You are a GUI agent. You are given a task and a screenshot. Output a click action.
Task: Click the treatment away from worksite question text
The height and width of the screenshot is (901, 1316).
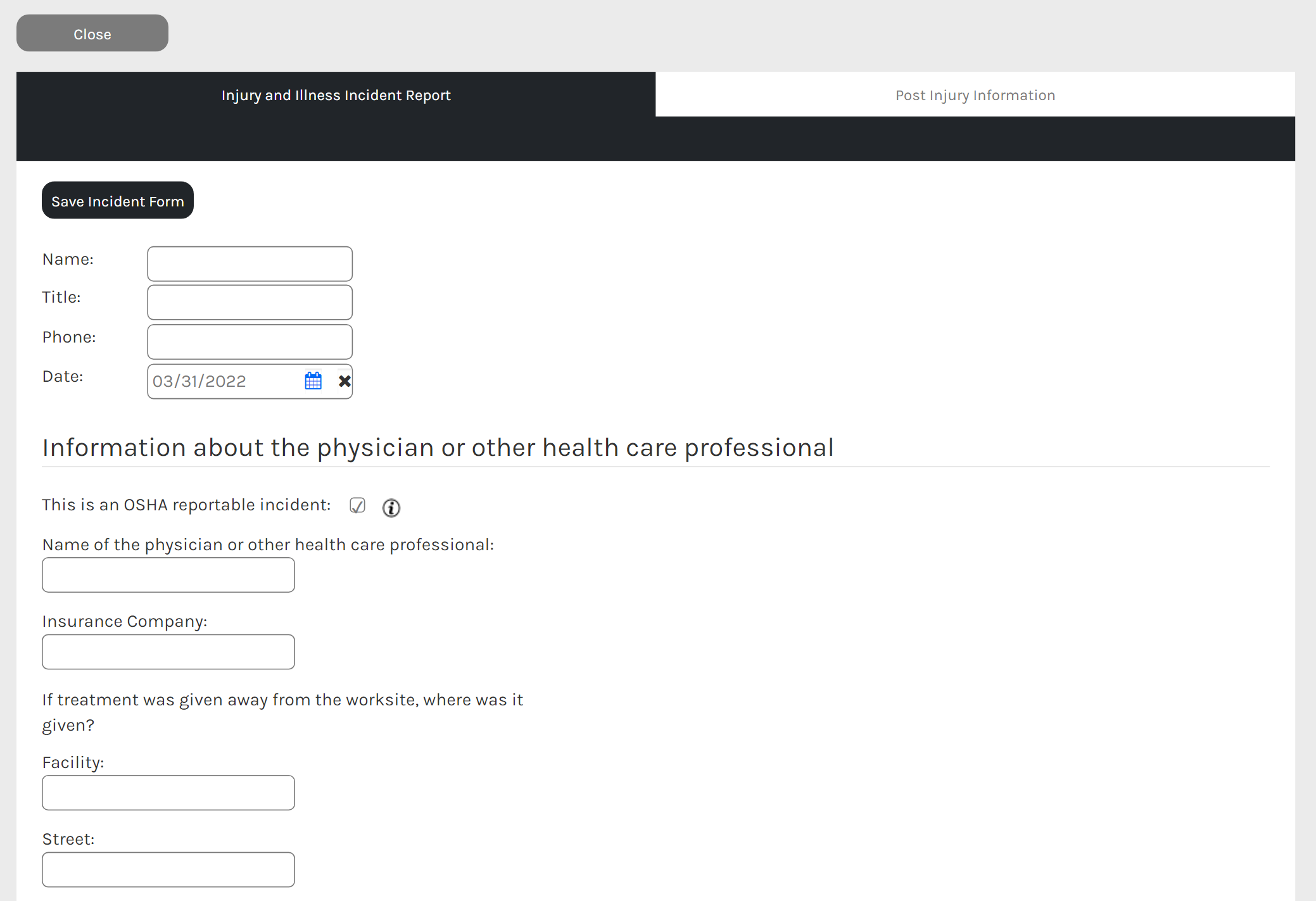282,712
